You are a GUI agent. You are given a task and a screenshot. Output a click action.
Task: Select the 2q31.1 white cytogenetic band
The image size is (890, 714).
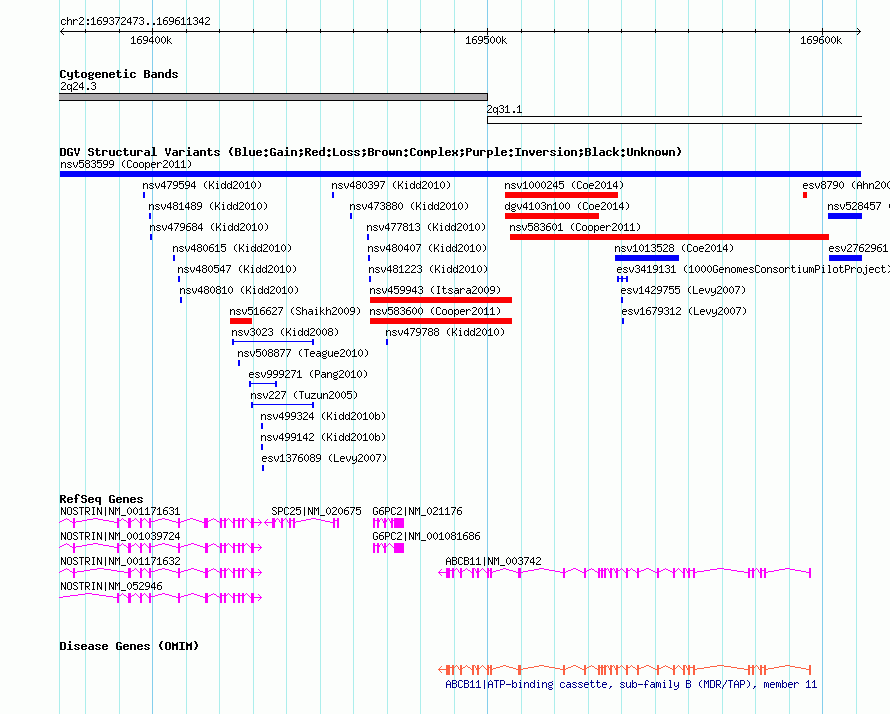(674, 120)
